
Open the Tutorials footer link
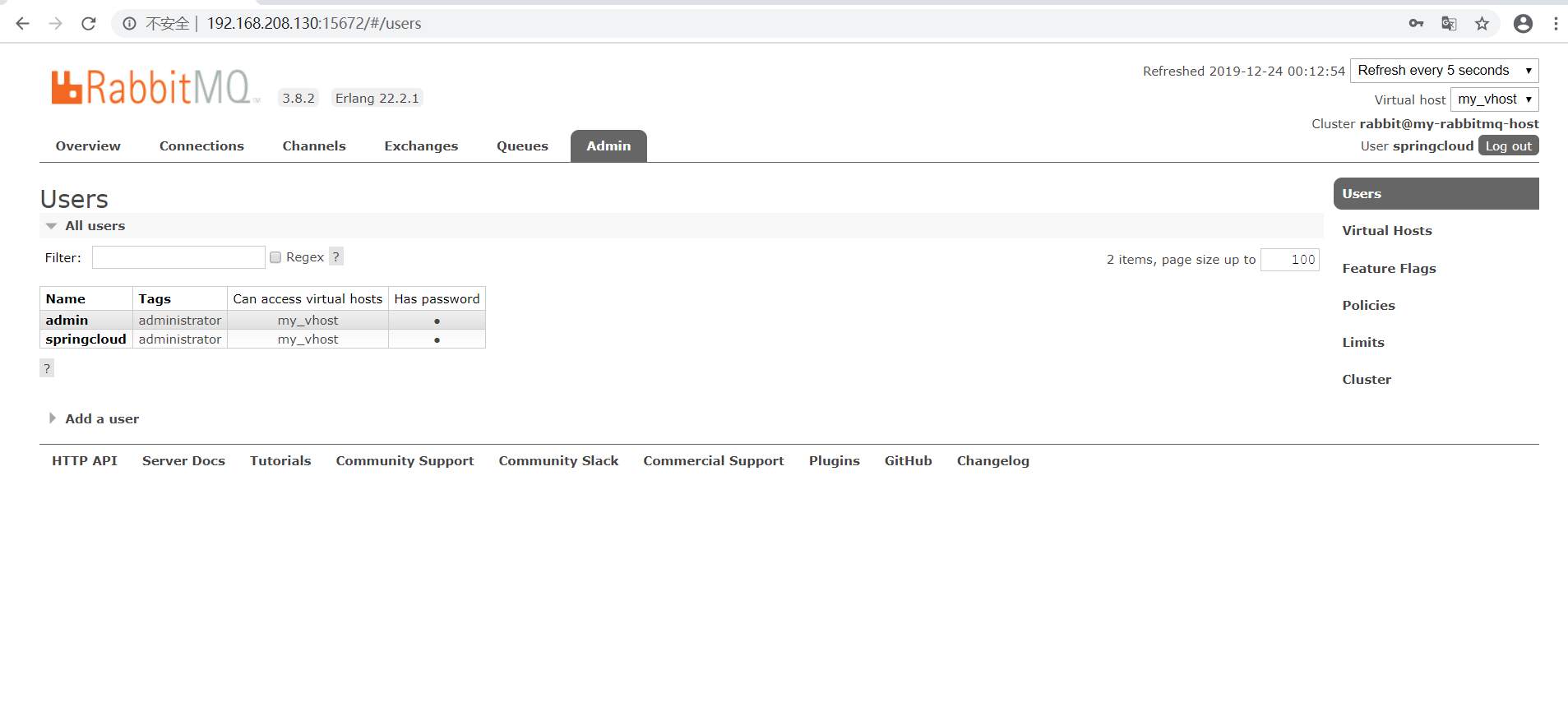(x=280, y=461)
